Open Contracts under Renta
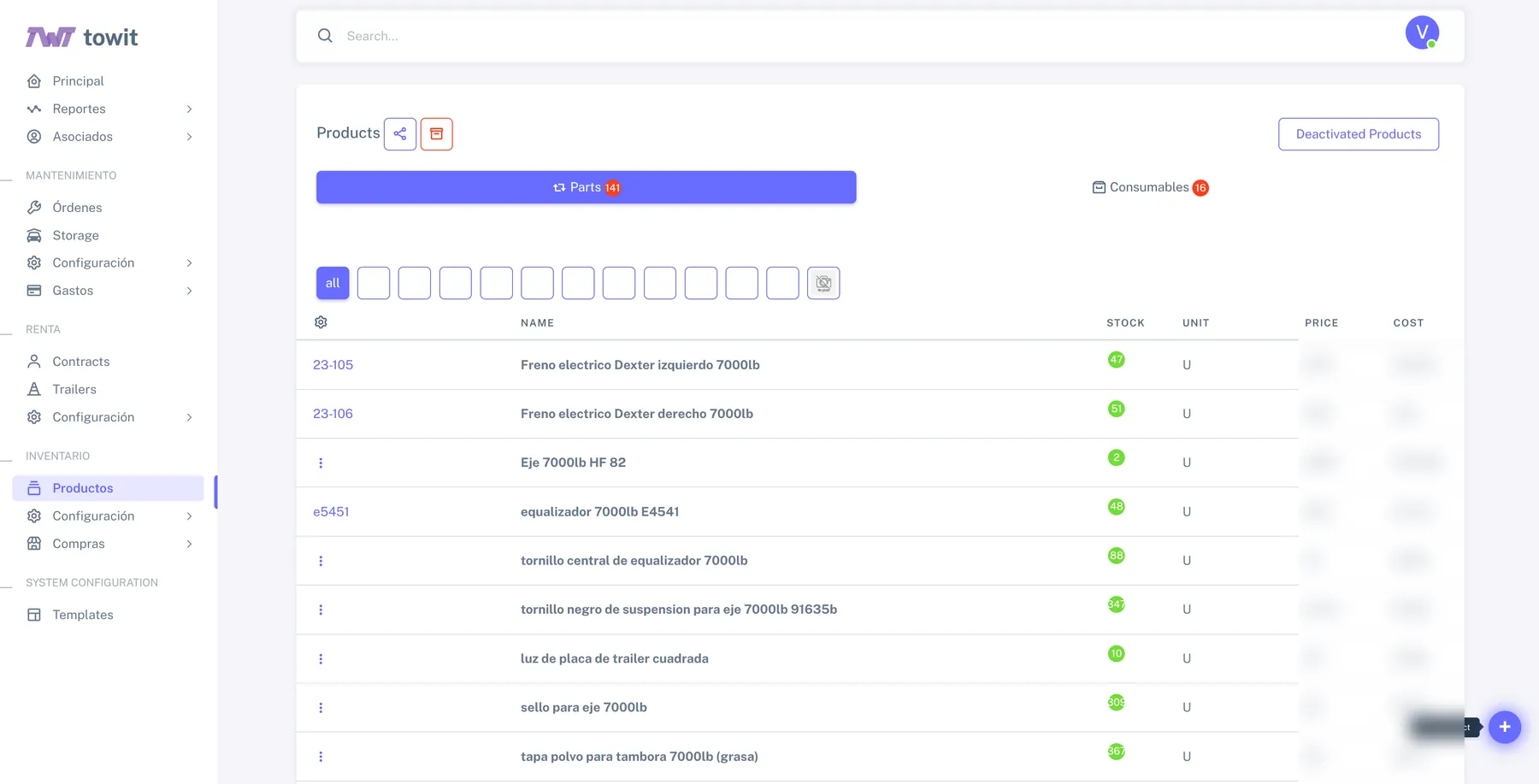 coord(80,362)
